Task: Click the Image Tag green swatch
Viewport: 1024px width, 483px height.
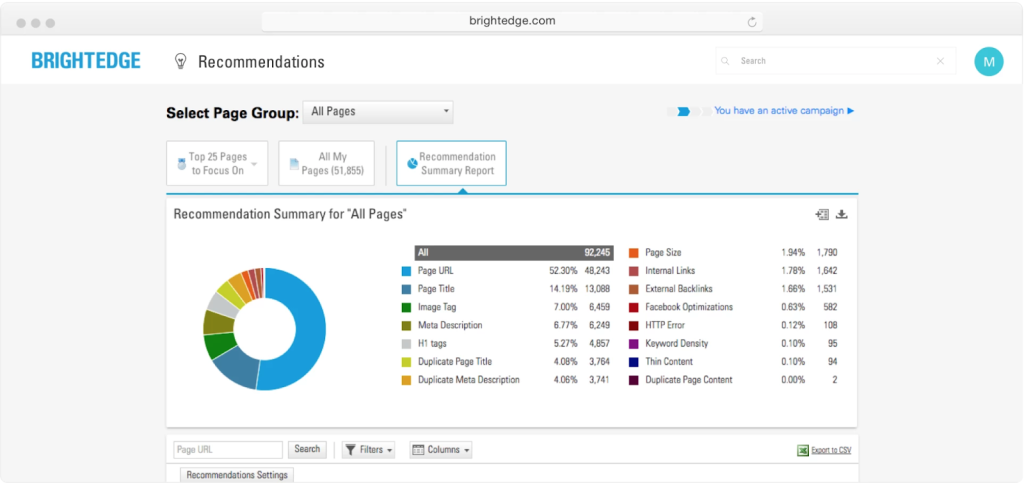Action: (x=406, y=307)
